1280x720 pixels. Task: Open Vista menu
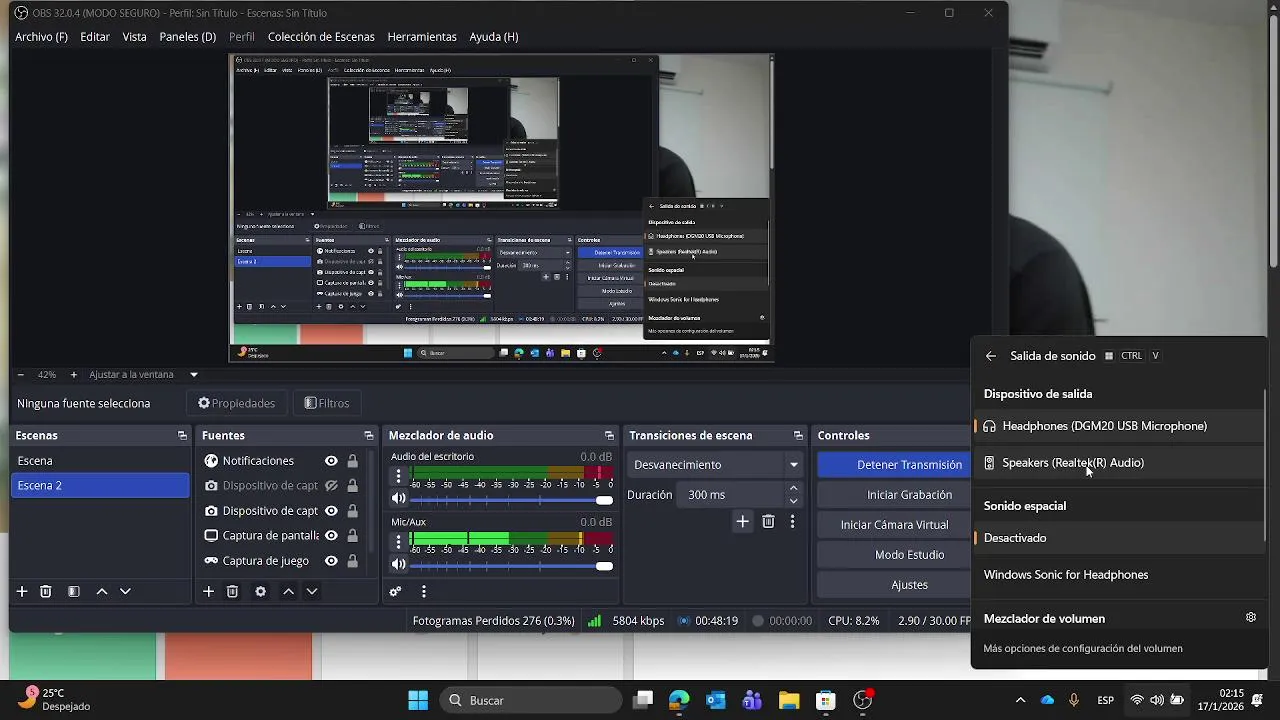(134, 37)
